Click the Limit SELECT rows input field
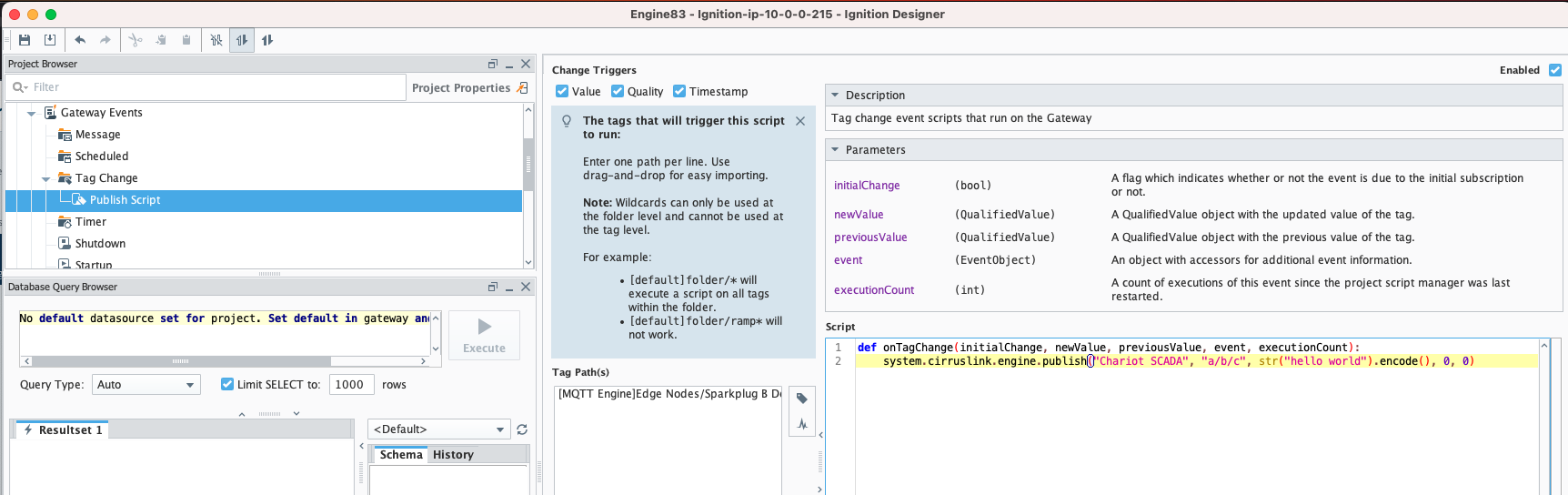Viewport: 1568px width, 495px height. tap(351, 385)
